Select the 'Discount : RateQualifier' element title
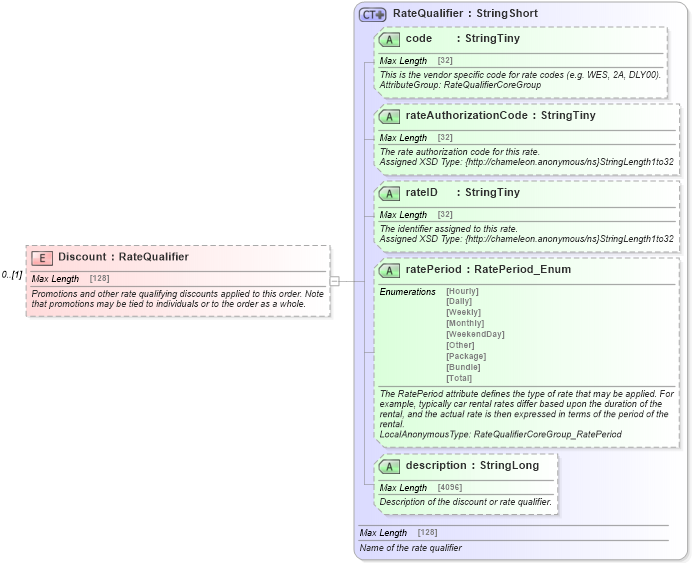This screenshot has height=563, width=692. 123,257
